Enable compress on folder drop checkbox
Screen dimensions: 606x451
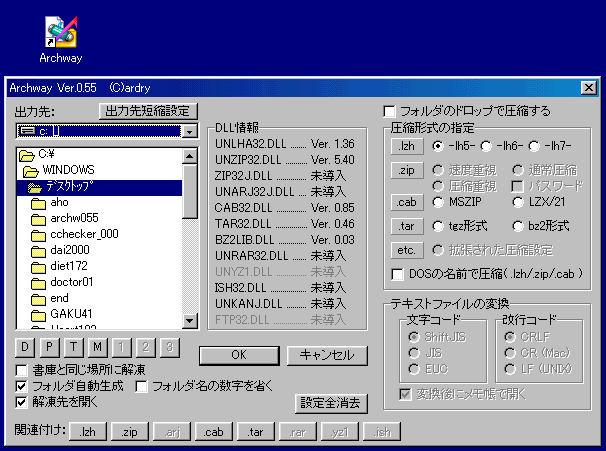click(391, 111)
